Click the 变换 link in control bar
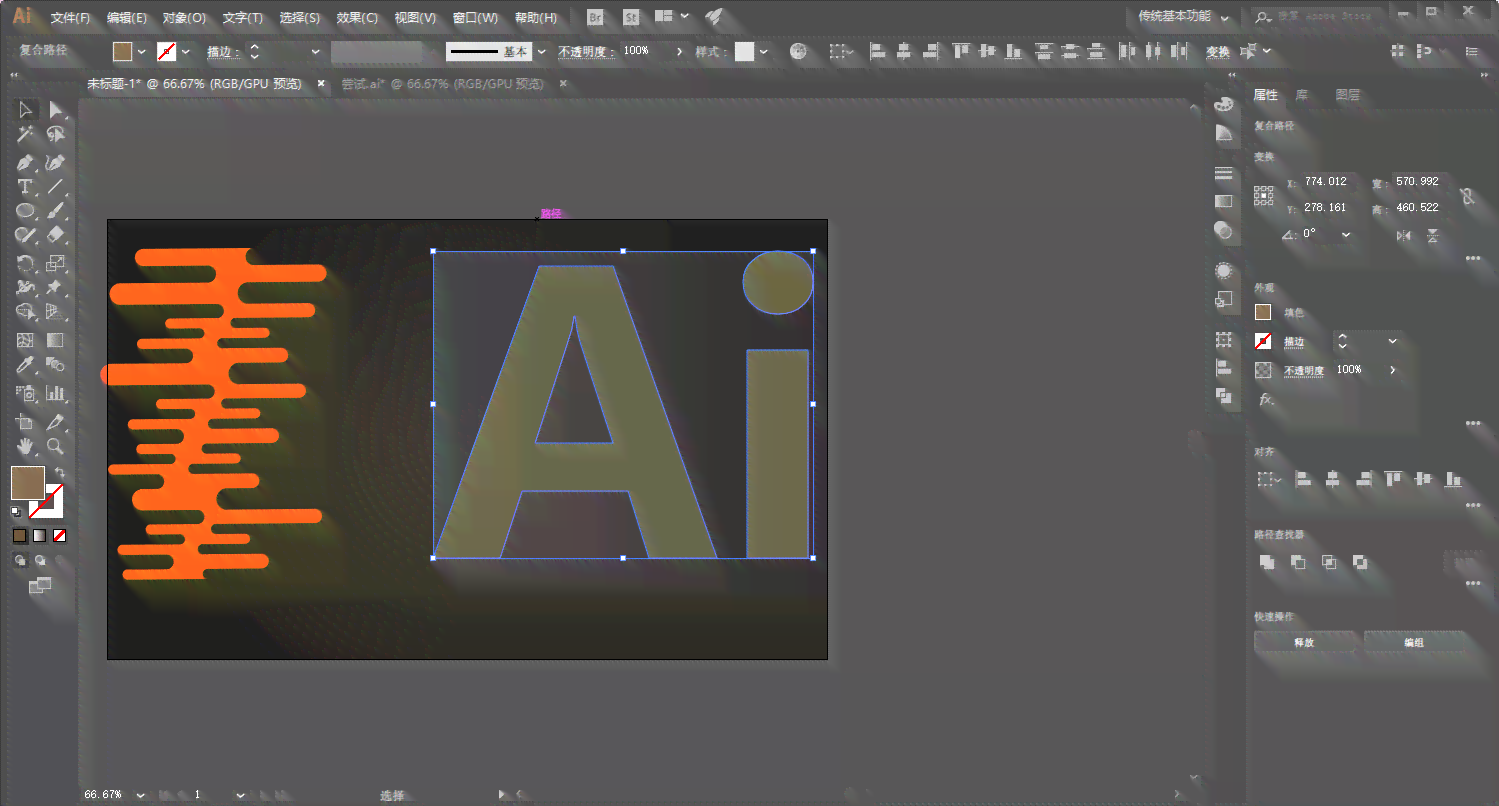 (1217, 51)
